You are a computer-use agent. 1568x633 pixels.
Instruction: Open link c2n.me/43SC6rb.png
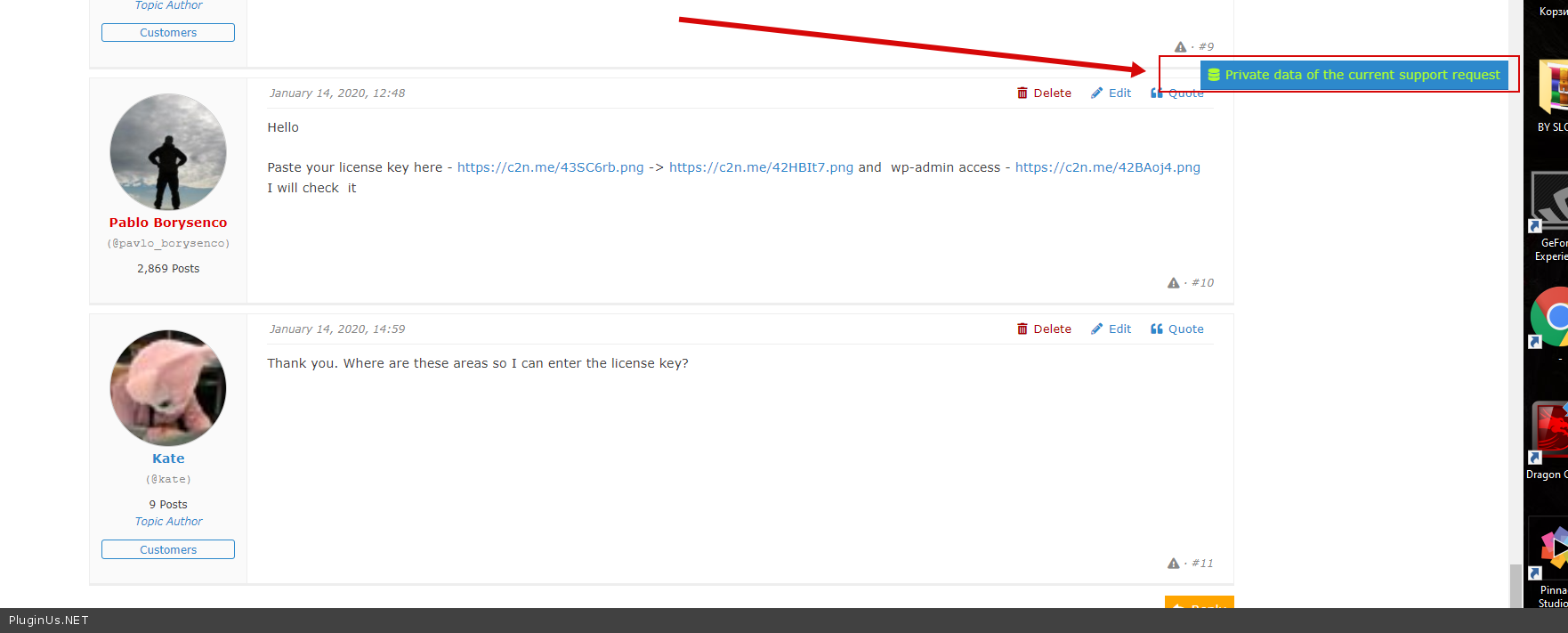[x=550, y=167]
